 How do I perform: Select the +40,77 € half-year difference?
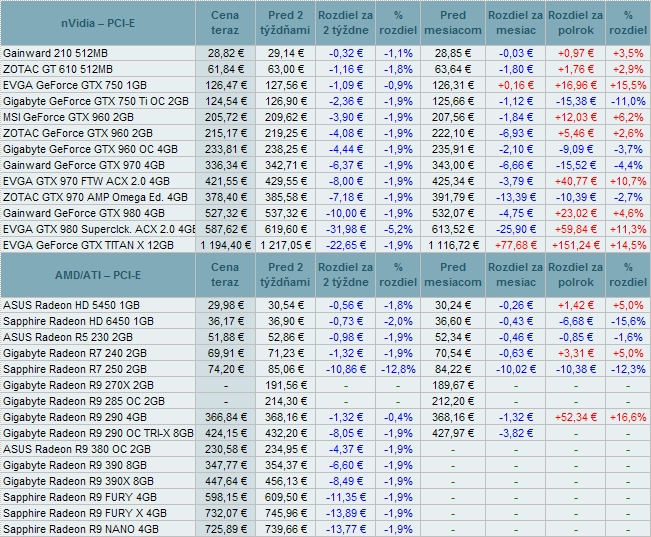[x=575, y=181]
